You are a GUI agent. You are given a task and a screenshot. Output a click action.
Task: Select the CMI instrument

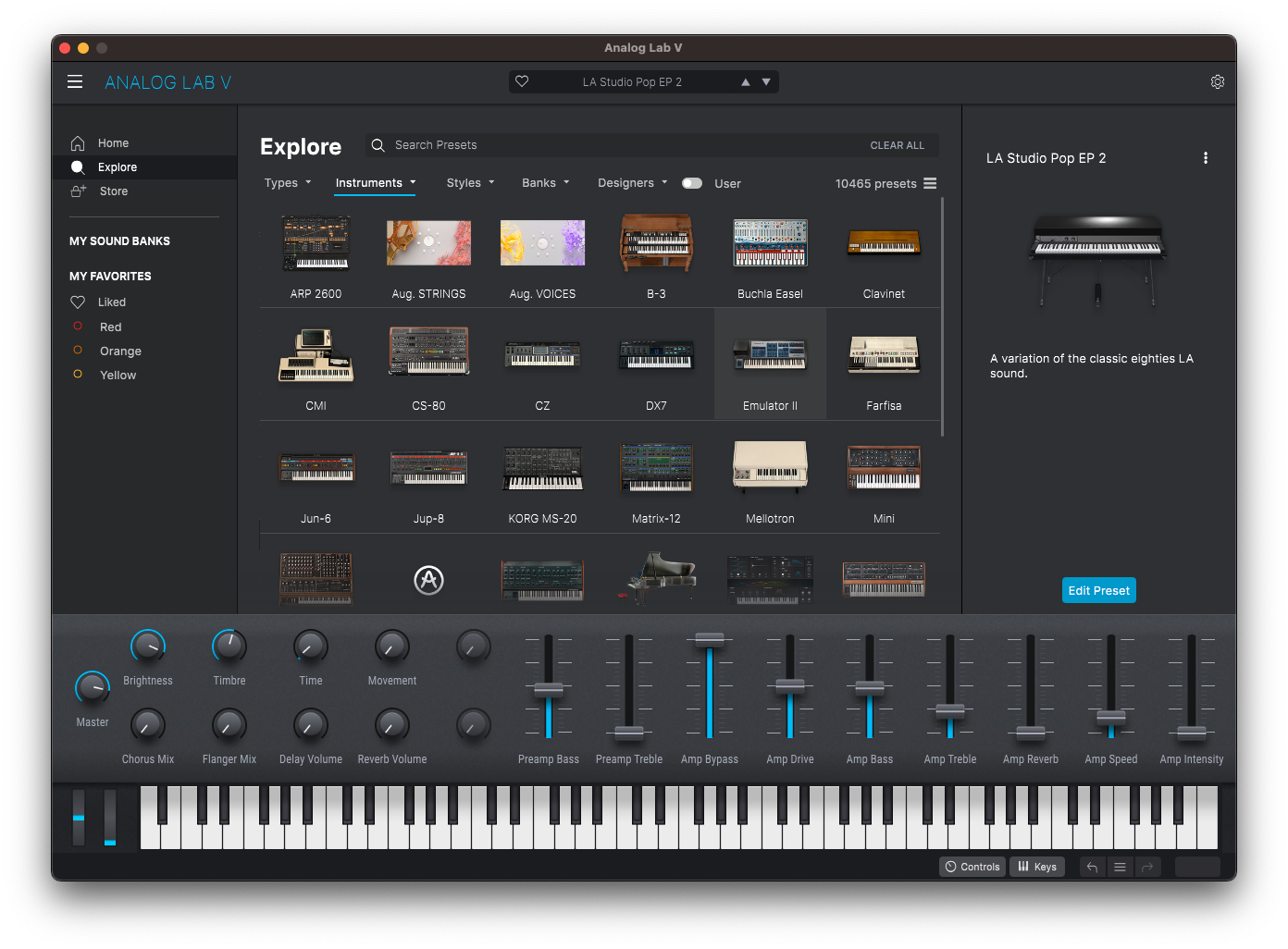pyautogui.click(x=316, y=366)
